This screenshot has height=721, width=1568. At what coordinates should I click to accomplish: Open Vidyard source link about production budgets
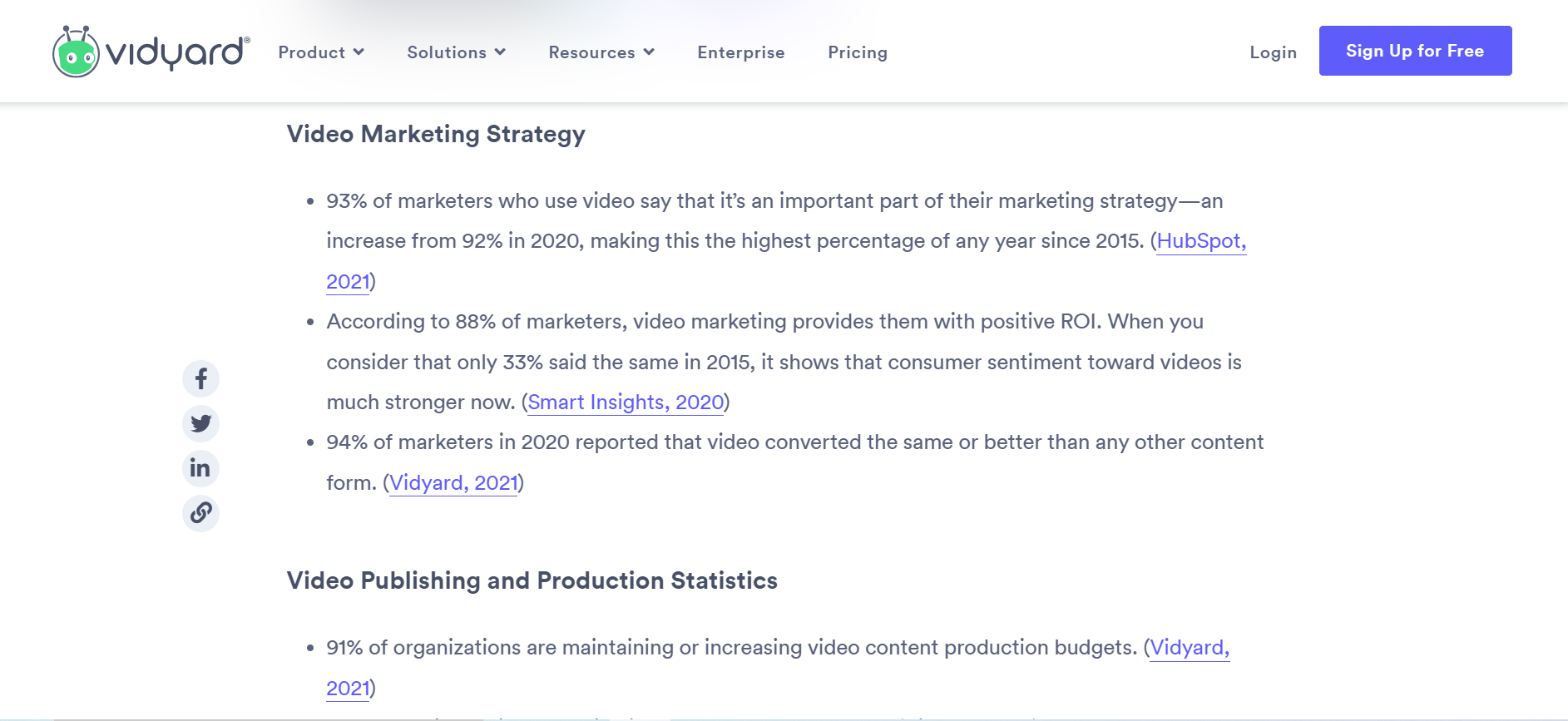(x=1189, y=648)
